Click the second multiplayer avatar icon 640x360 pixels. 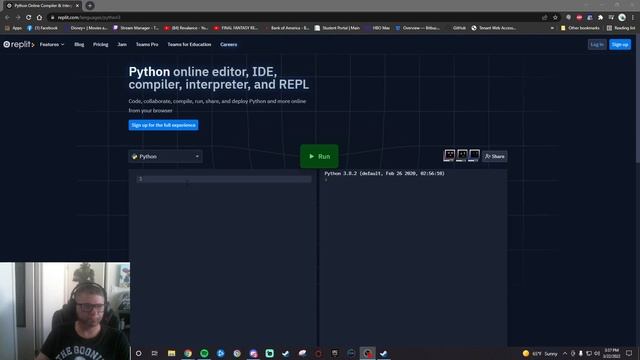(462, 155)
